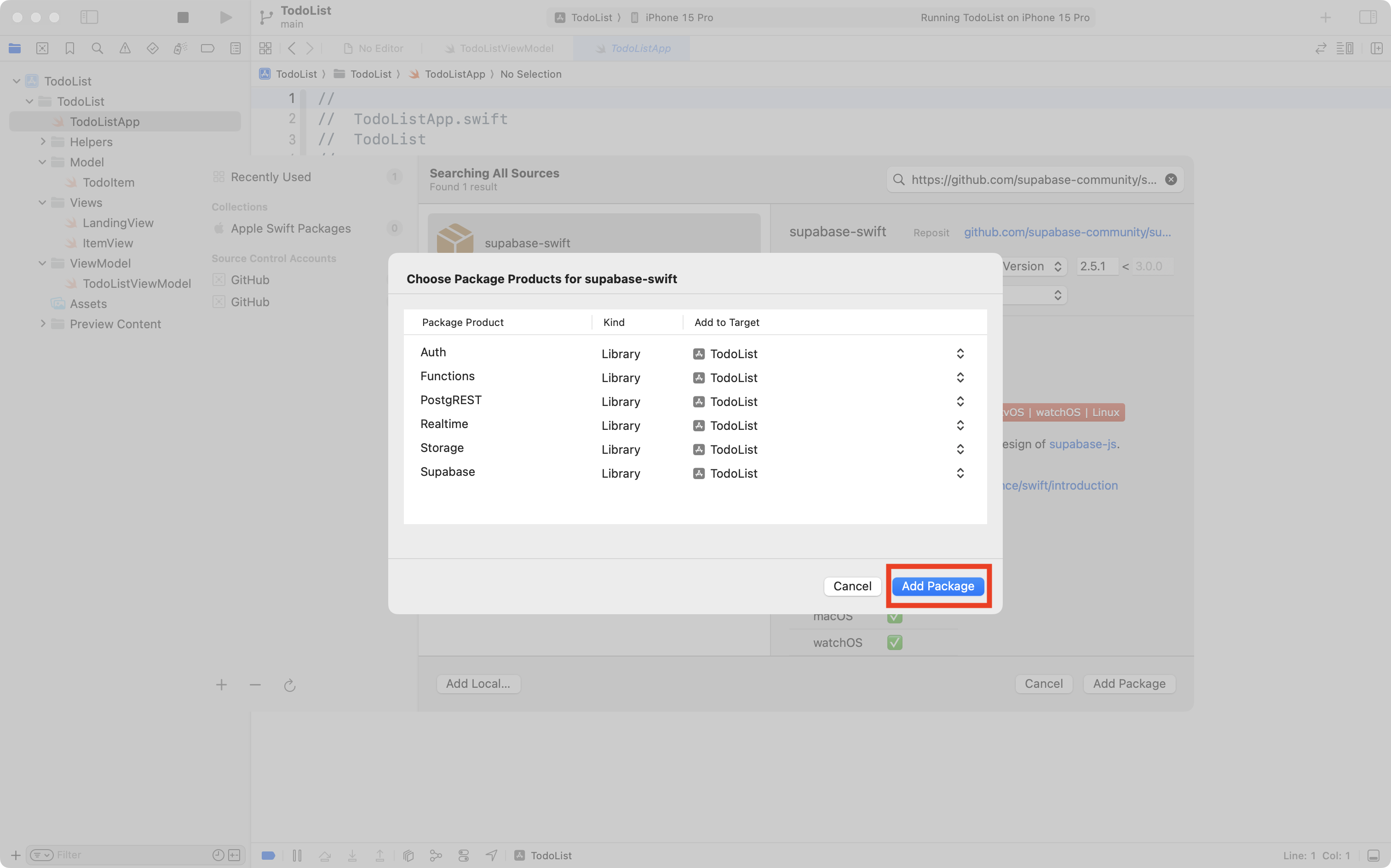Click the refresh collections icon
1391x868 pixels.
coord(289,685)
